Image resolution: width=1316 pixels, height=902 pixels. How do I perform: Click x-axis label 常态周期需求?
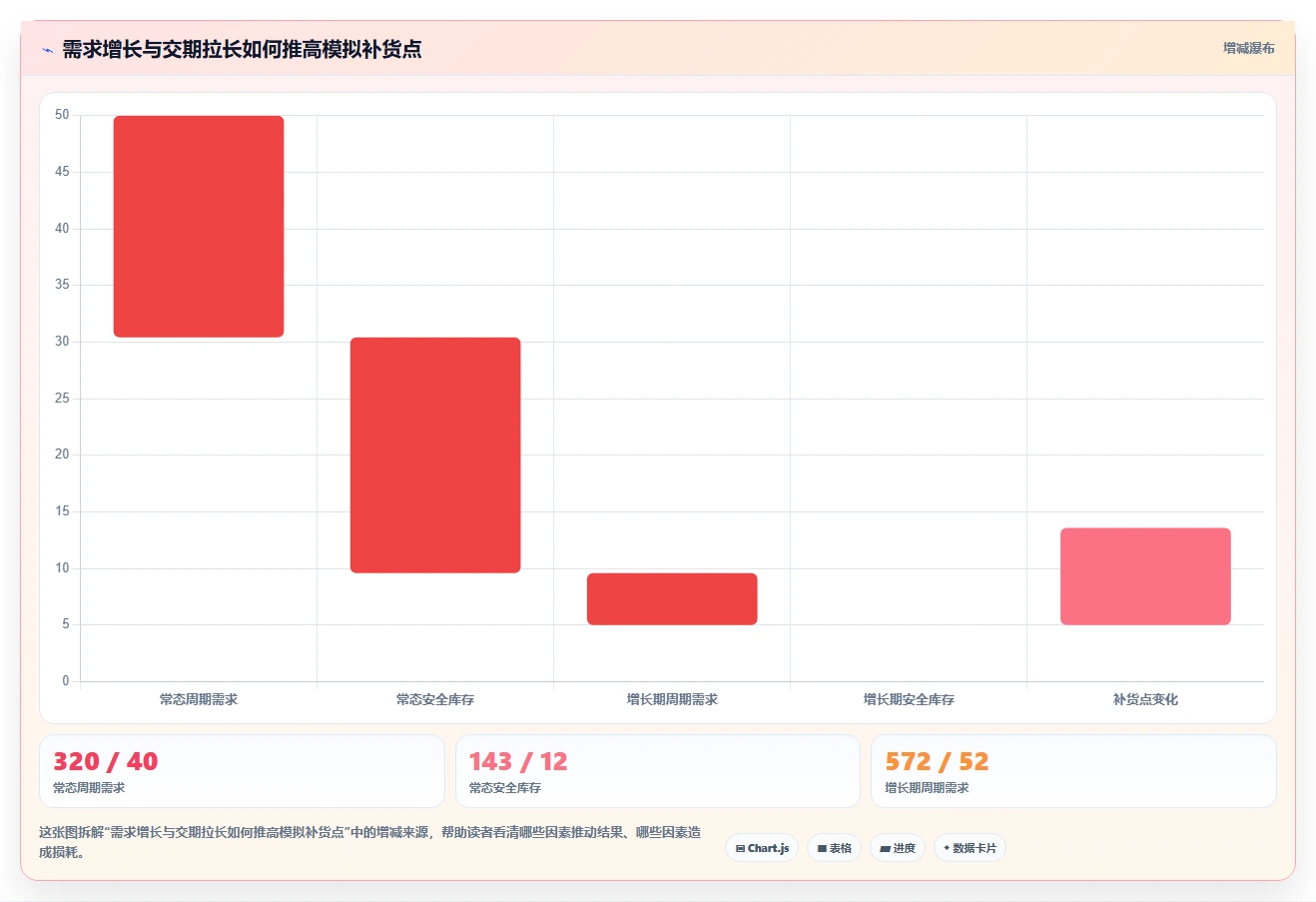point(199,699)
